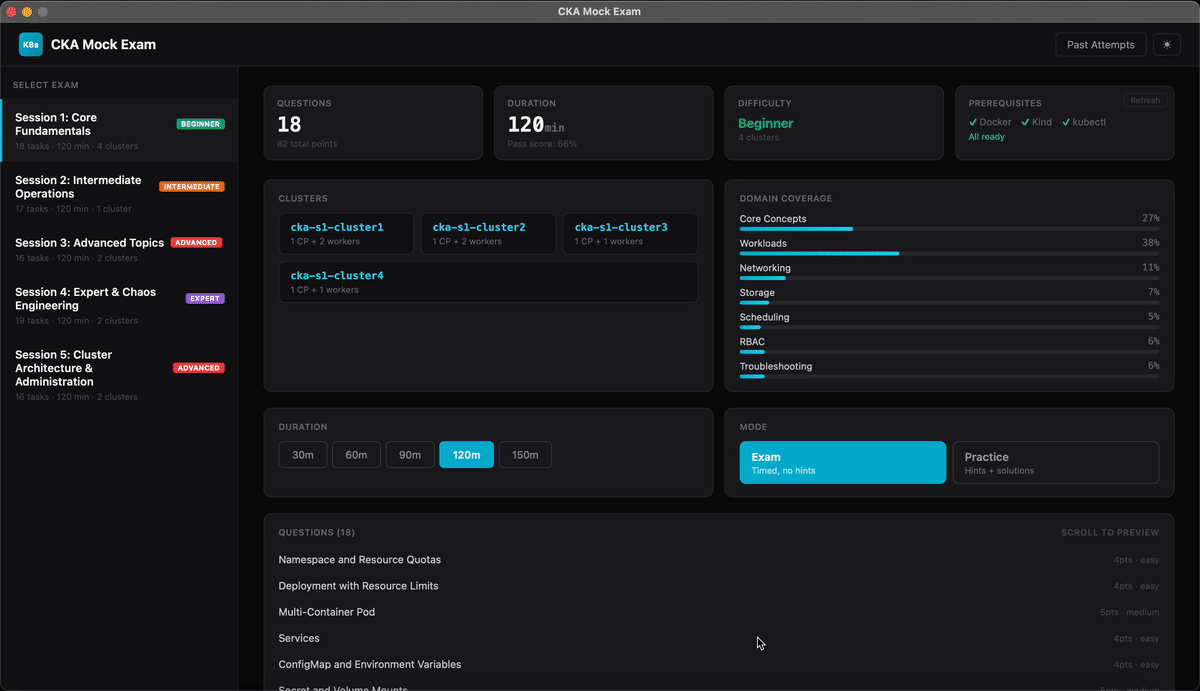This screenshot has height=691, width=1200.
Task: Click the INTERMEDIATE badge on Session 2
Action: 192,187
